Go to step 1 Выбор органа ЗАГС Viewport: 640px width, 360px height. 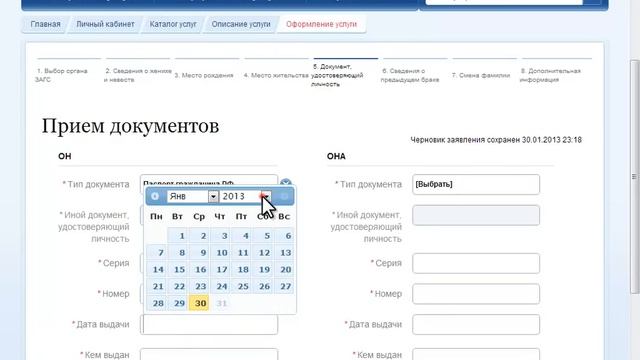(x=61, y=75)
